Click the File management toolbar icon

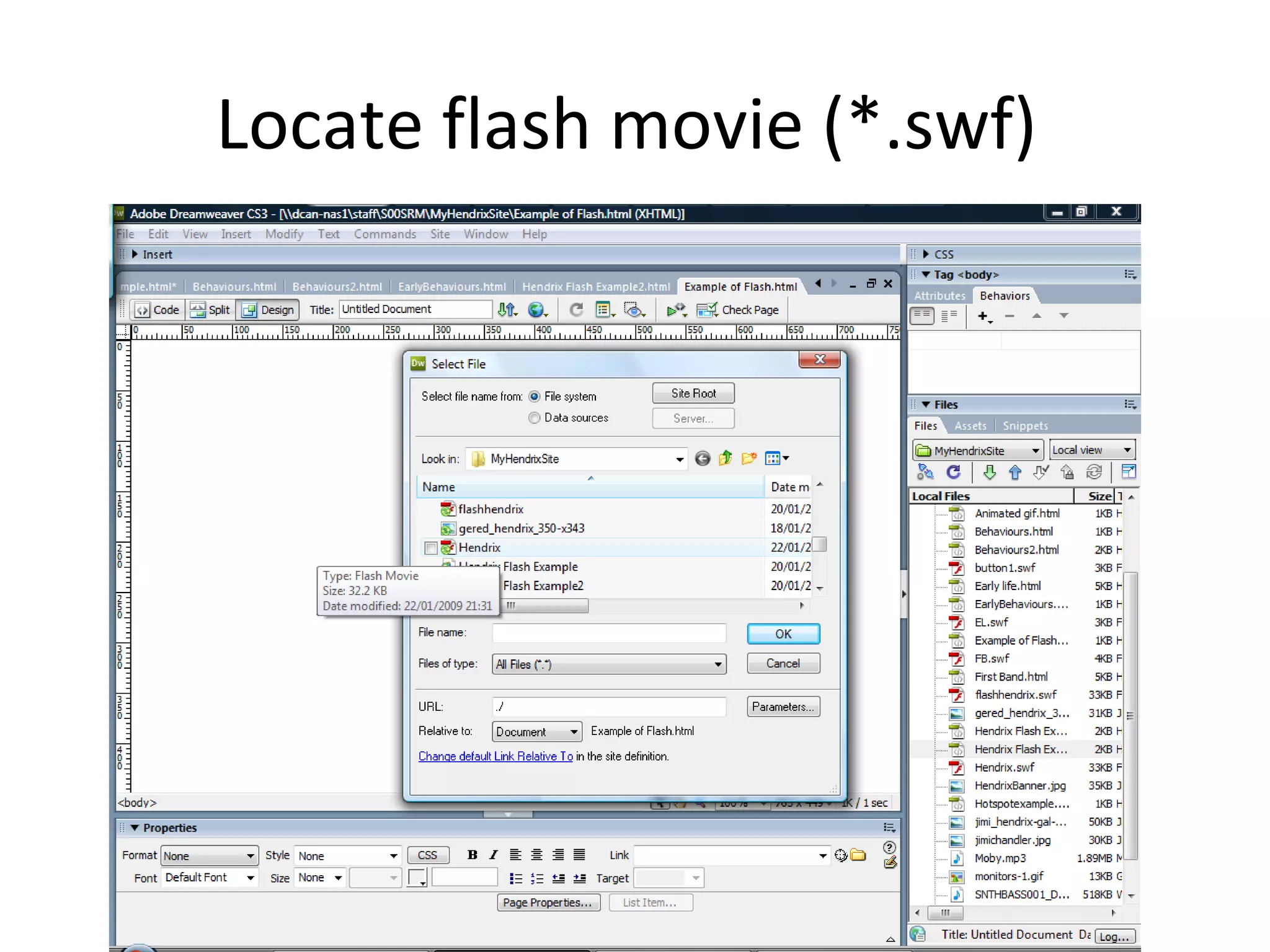(507, 310)
